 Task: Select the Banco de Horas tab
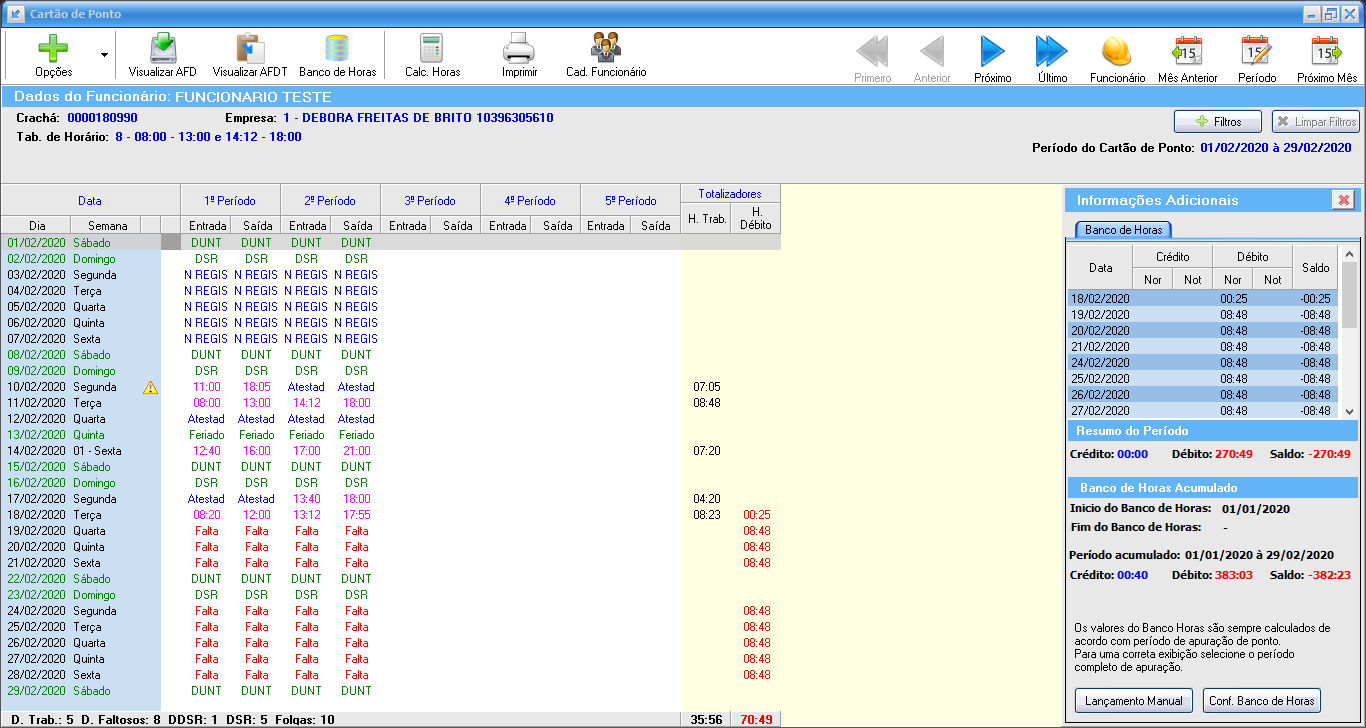1123,230
